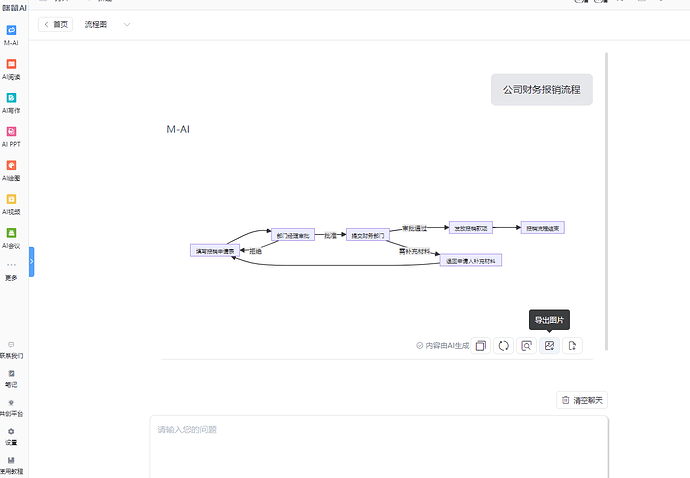
Task: Click the 导出图片 export image icon
Action: pyautogui.click(x=549, y=346)
